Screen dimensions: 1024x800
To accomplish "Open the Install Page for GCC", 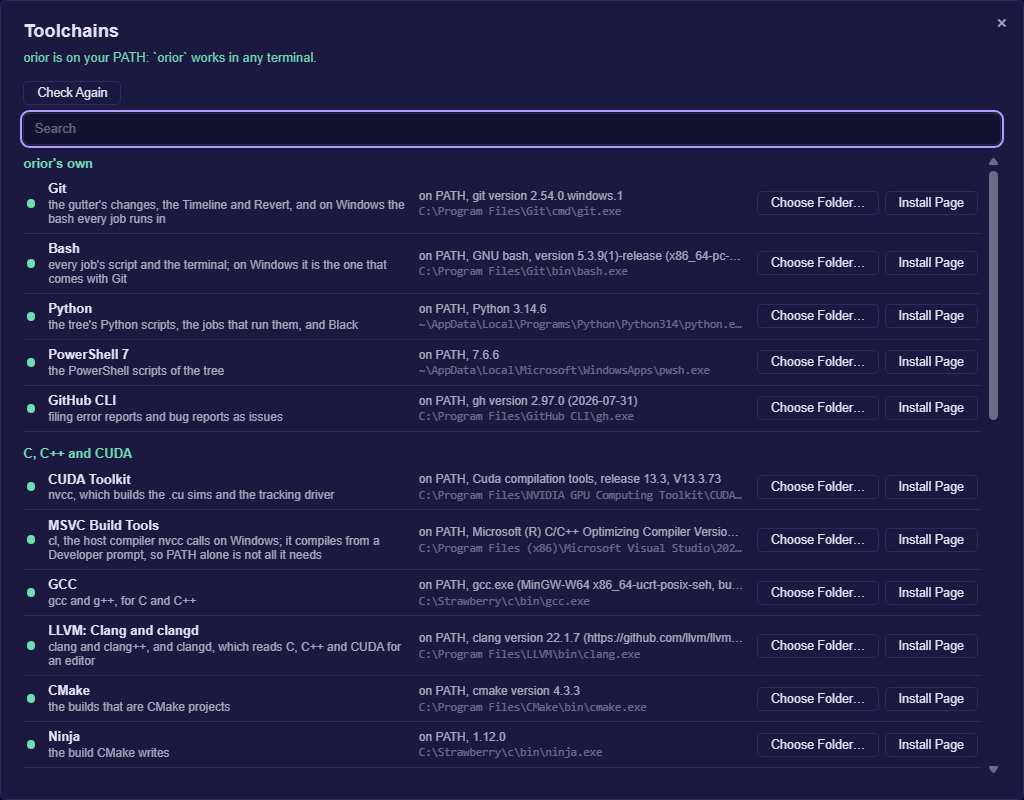I will (931, 593).
